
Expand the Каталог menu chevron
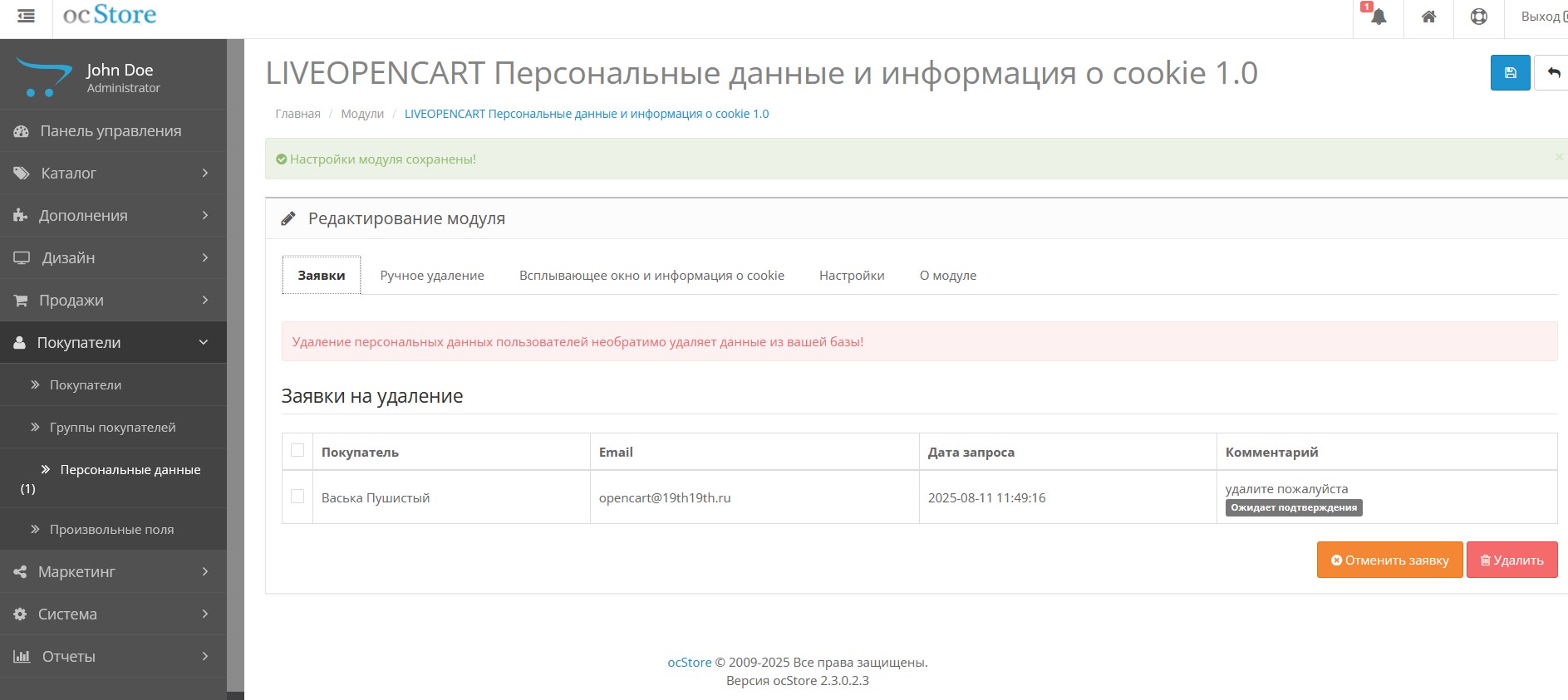click(x=204, y=173)
